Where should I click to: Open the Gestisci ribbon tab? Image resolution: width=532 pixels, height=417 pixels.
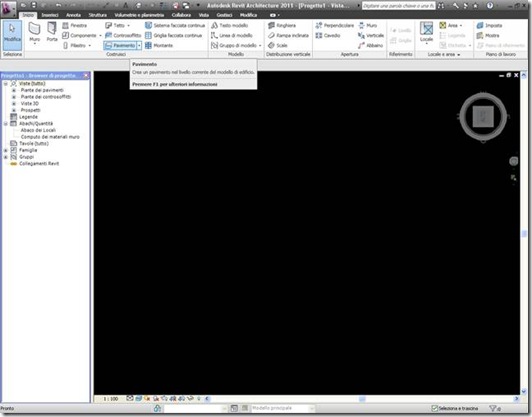(224, 15)
